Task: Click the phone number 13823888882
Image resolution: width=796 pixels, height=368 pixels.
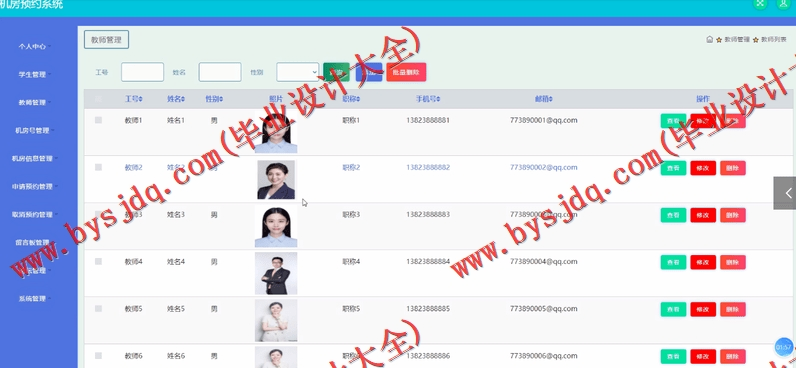Action: click(427, 167)
